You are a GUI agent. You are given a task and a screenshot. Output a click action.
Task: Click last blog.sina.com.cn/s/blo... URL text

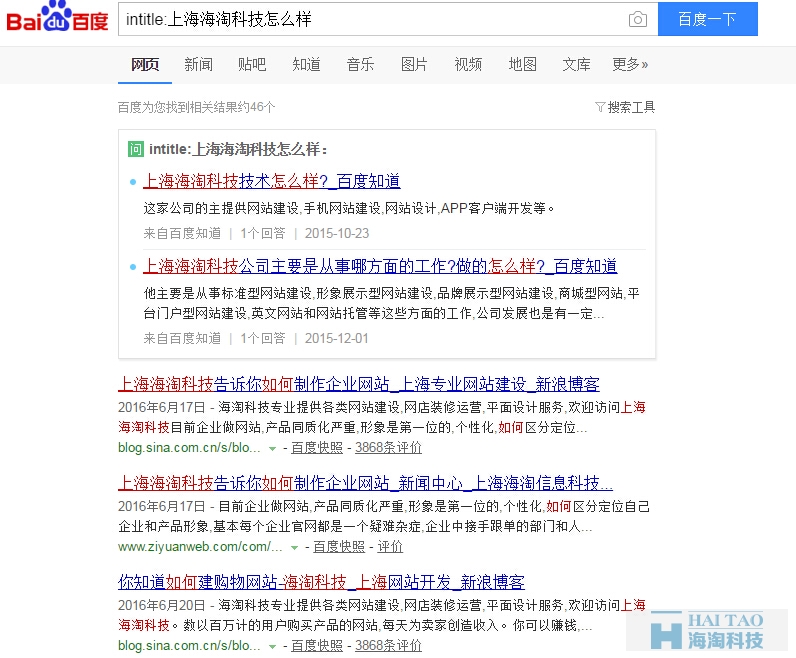coord(189,645)
